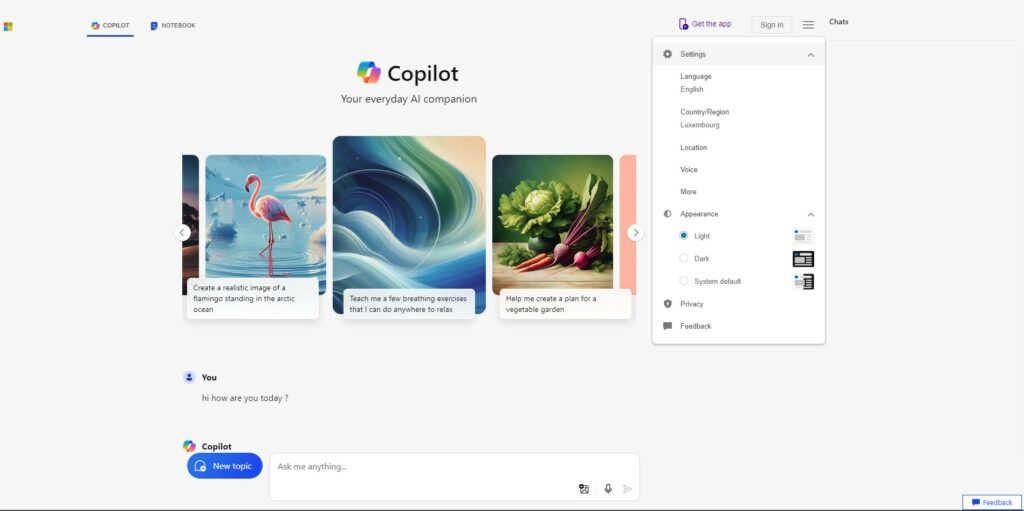Select the System default radio button

684,281
